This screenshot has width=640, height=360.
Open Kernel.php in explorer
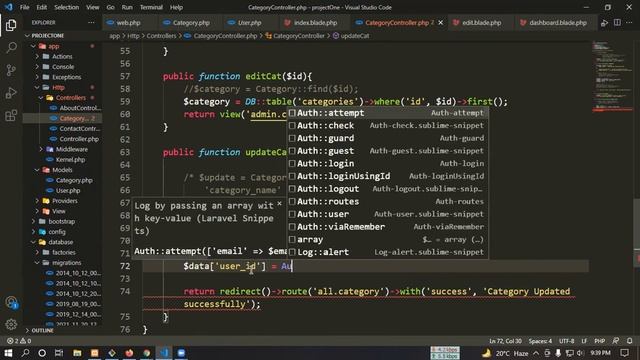(70, 159)
